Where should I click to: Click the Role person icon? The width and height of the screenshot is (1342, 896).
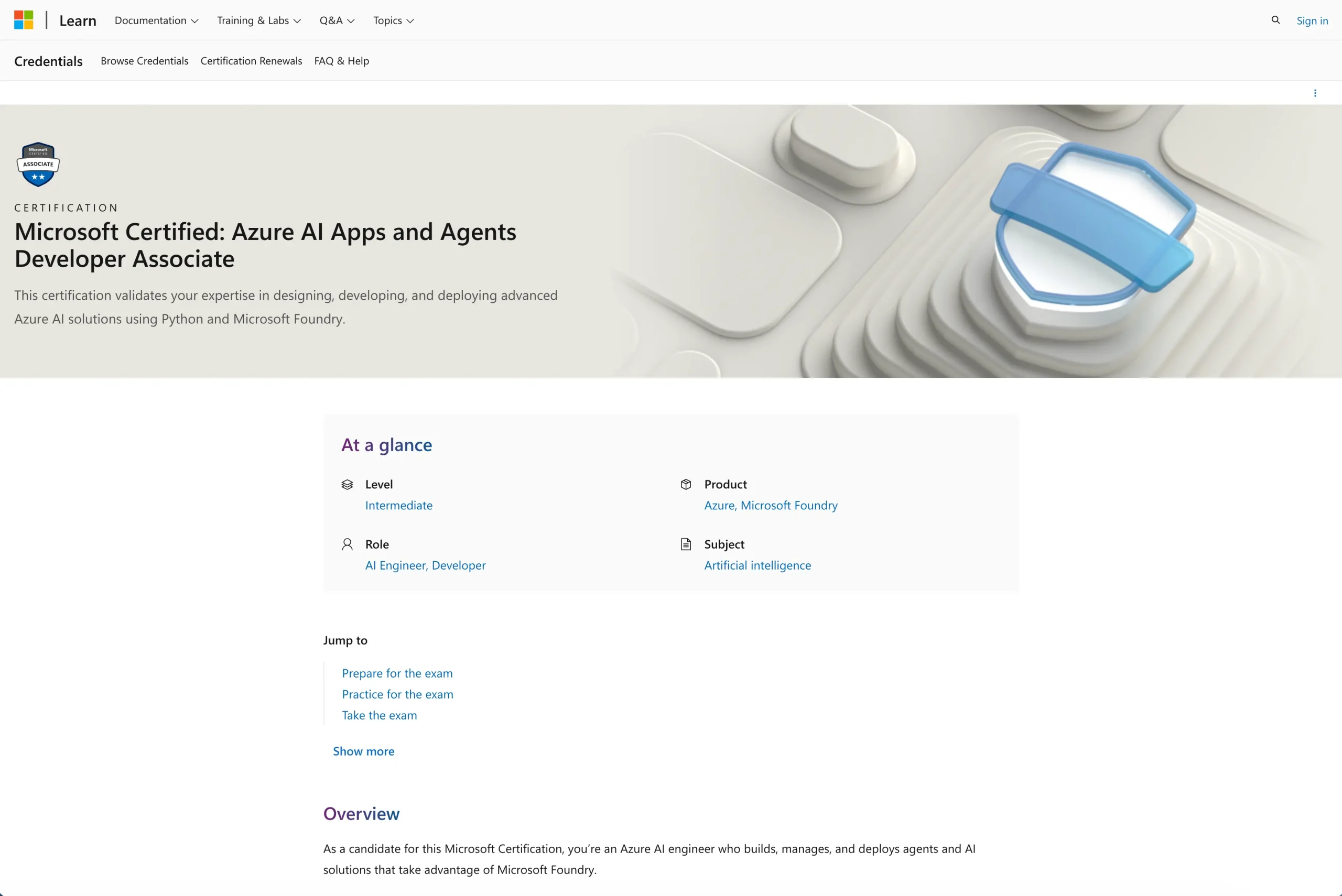click(347, 544)
